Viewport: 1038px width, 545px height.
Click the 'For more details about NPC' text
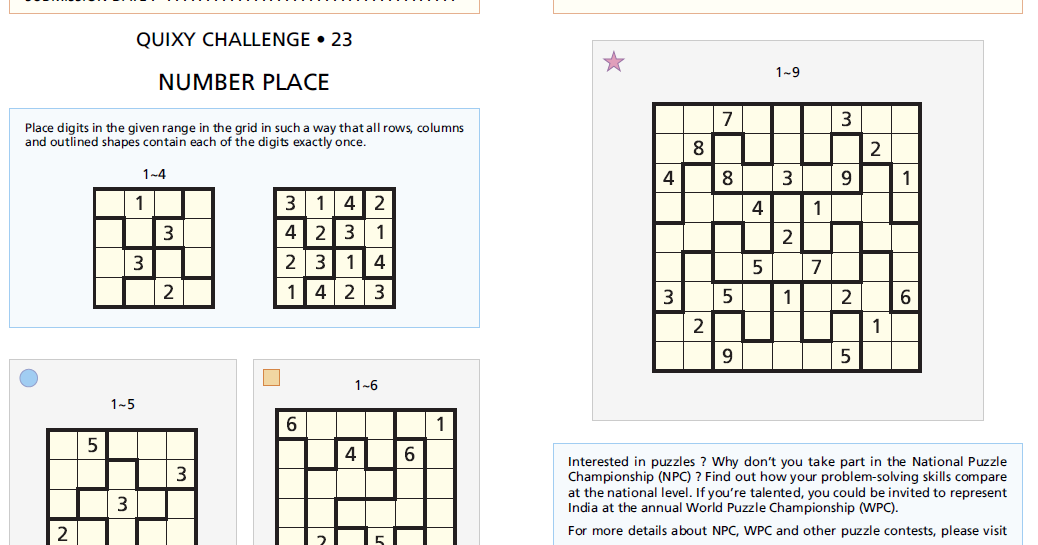click(x=787, y=530)
